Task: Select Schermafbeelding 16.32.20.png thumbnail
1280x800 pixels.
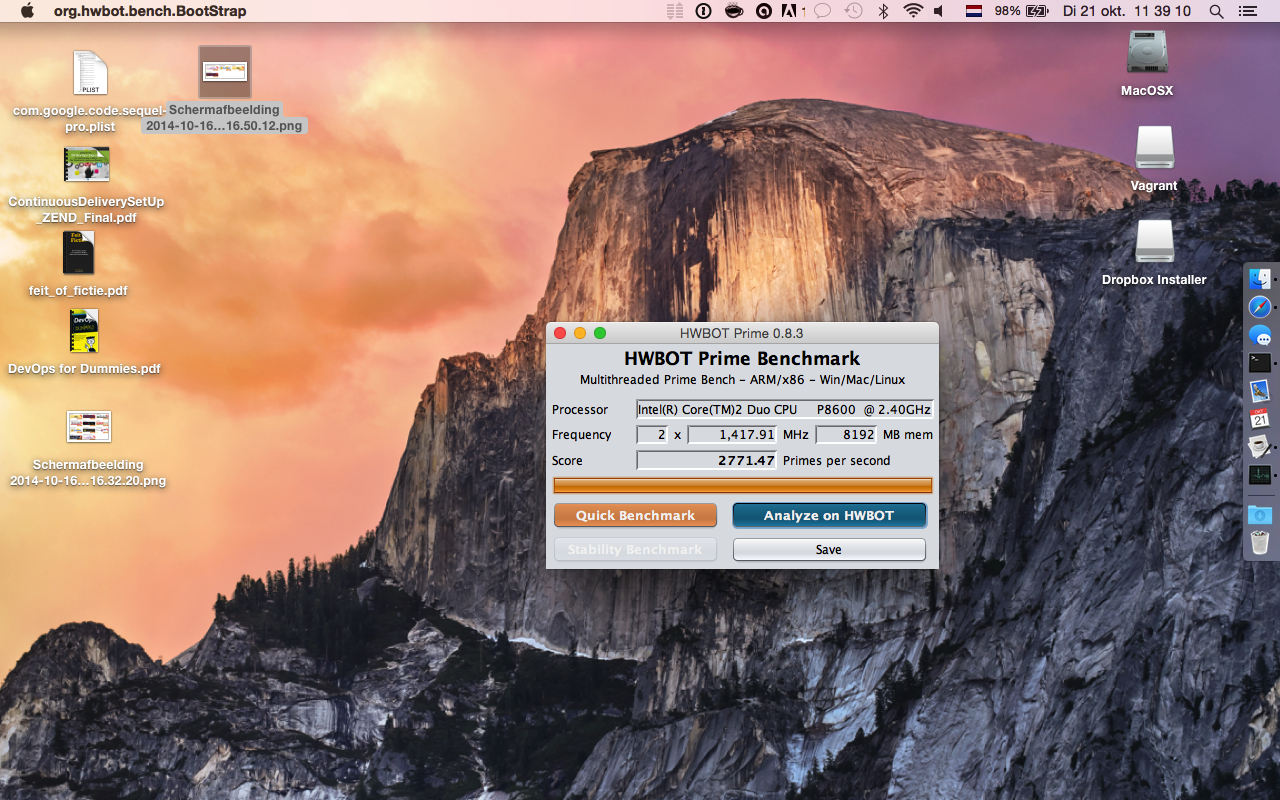Action: (x=88, y=427)
